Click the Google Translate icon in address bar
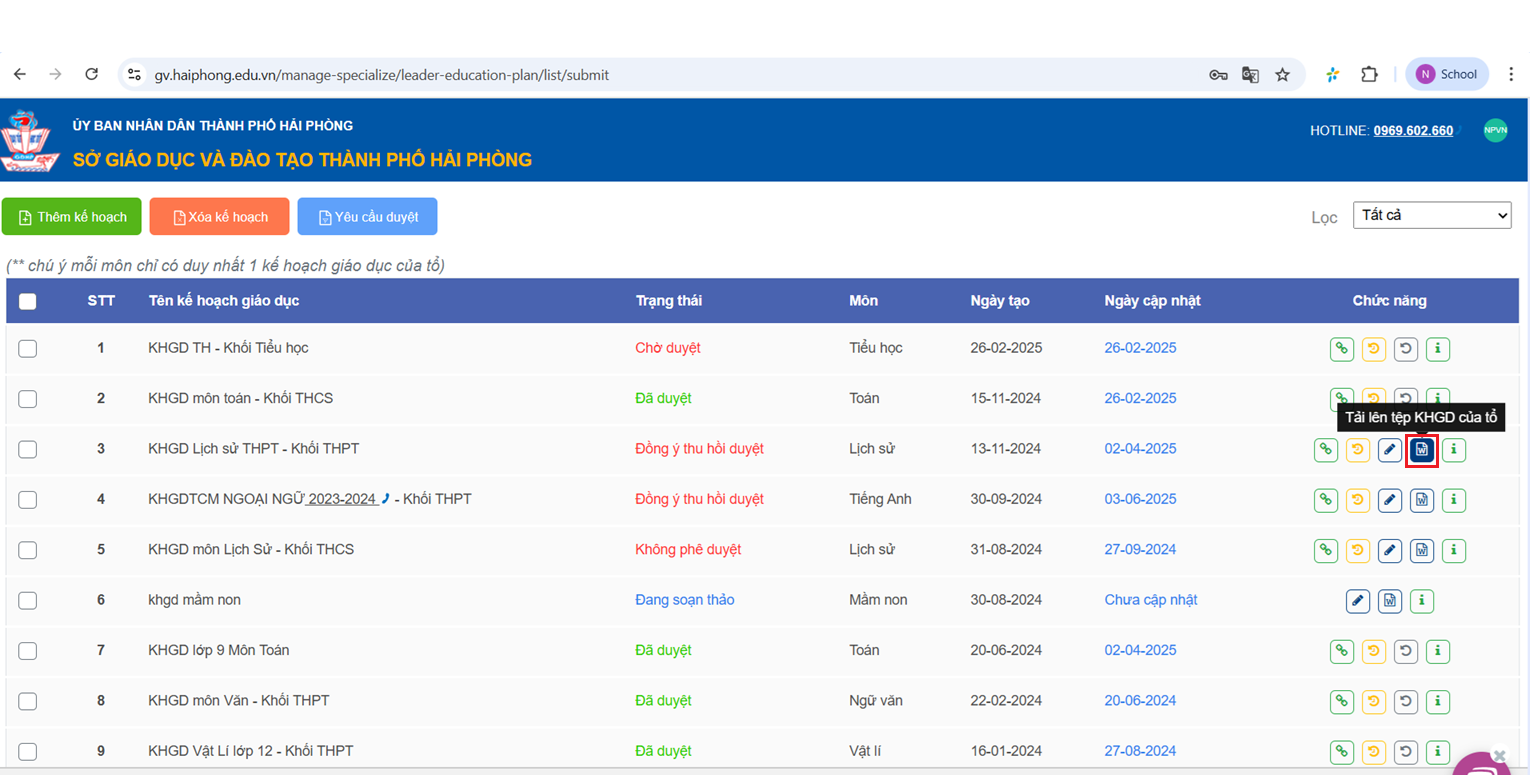The width and height of the screenshot is (1530, 775). pos(1250,75)
